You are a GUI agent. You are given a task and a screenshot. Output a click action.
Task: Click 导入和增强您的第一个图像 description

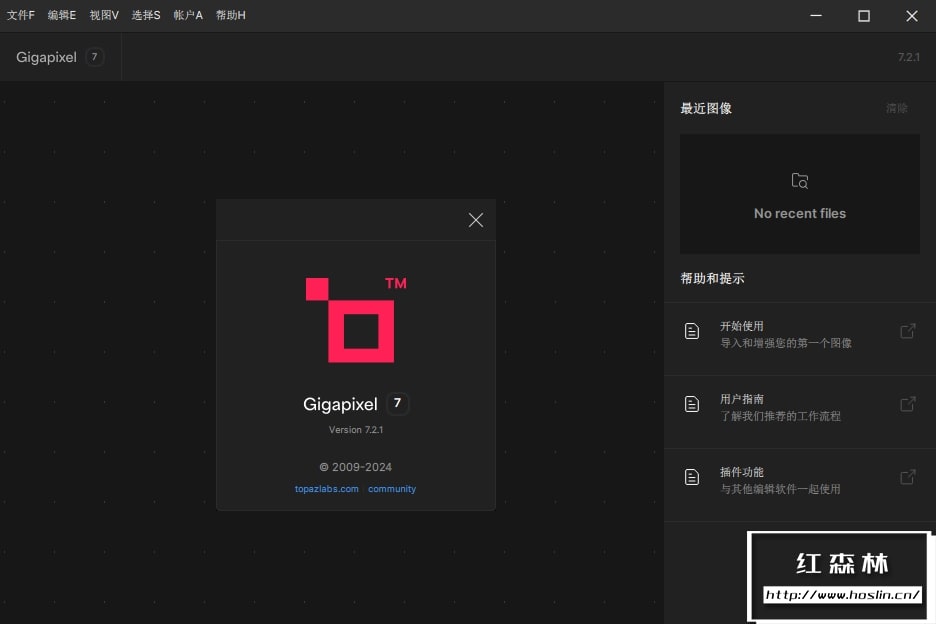pyautogui.click(x=786, y=343)
